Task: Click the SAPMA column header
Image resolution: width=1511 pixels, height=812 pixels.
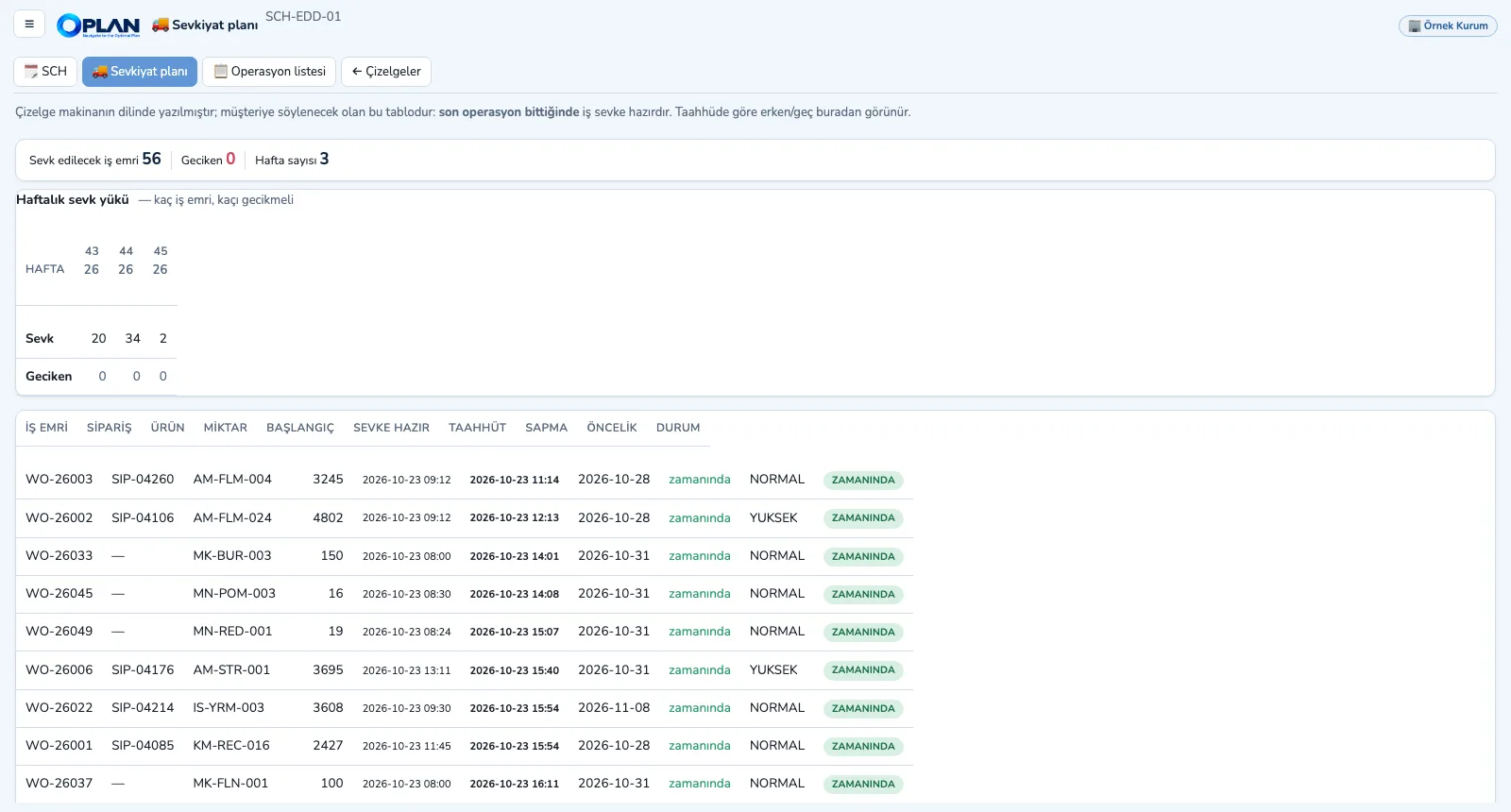Action: [x=547, y=428]
